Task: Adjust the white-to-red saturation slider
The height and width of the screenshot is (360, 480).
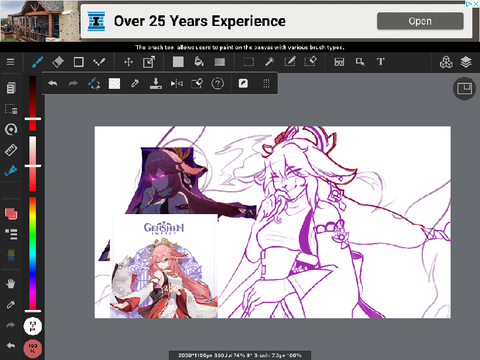Action: [x=32, y=164]
